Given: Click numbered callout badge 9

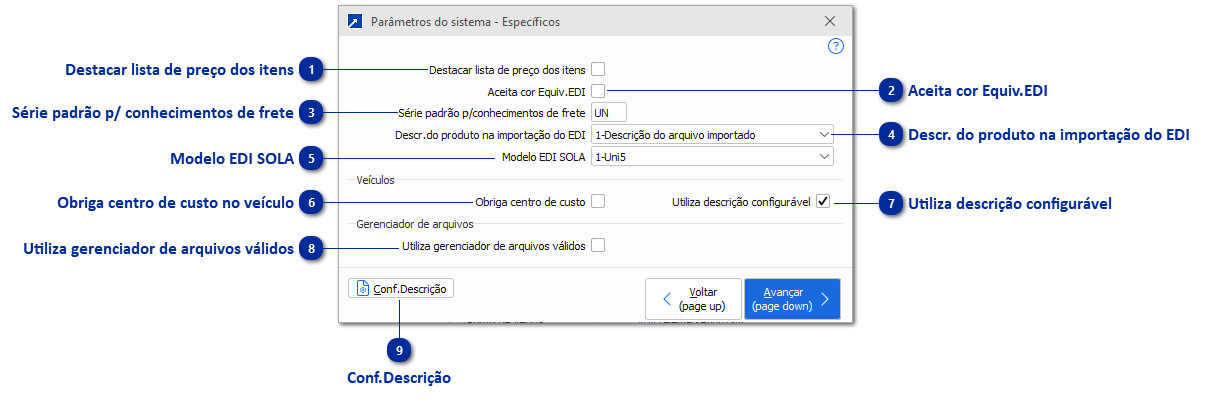Looking at the screenshot, I should click(x=400, y=350).
